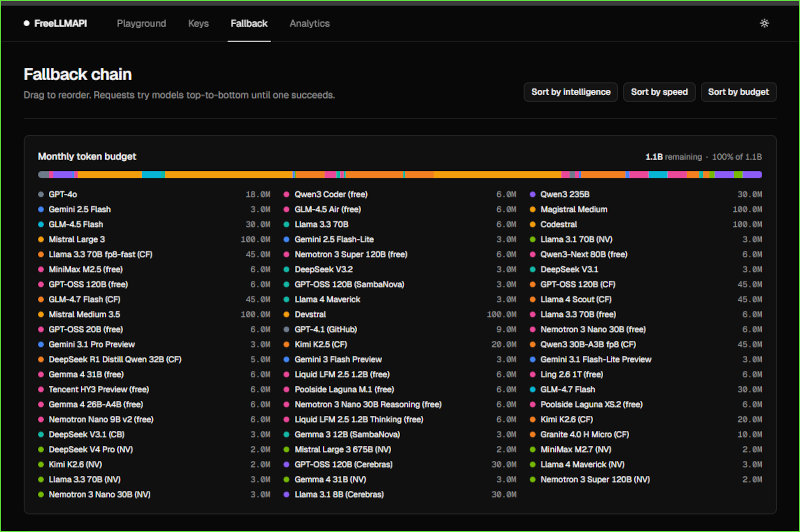Click the pink dot beside MiniMax M2.5 (free)
The width and height of the screenshot is (800, 532).
41,269
